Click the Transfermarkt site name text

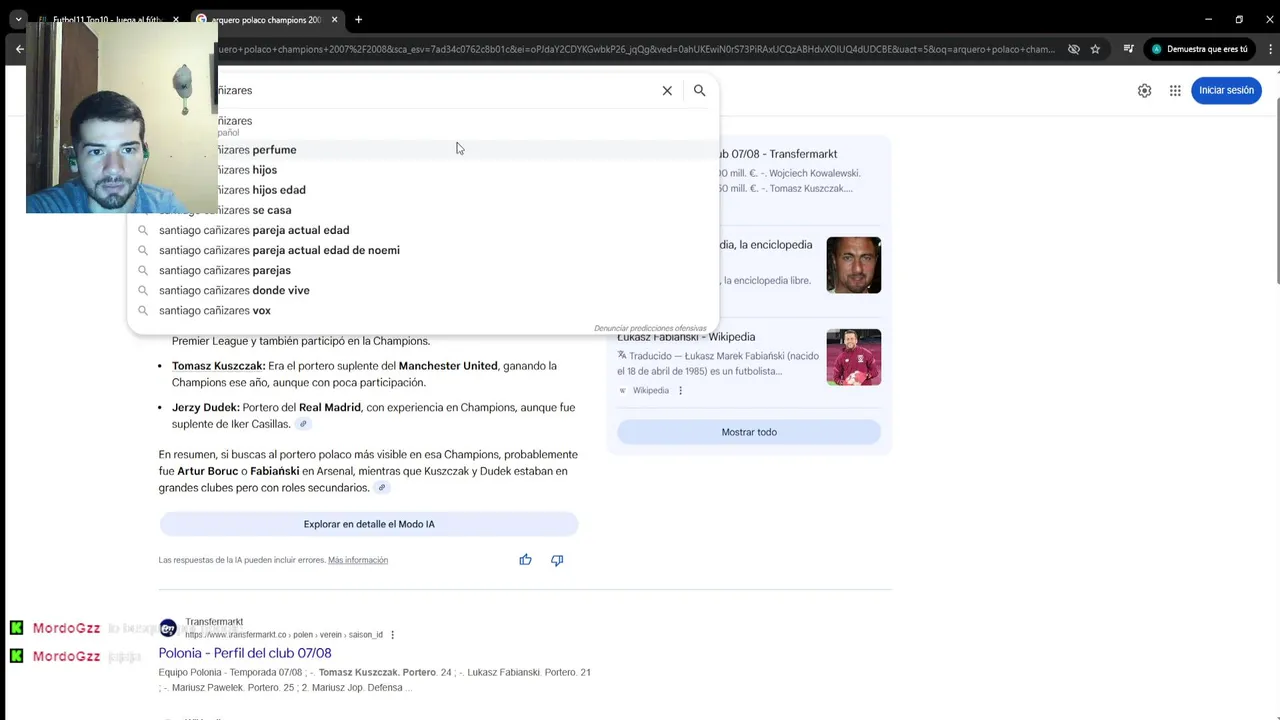214,622
